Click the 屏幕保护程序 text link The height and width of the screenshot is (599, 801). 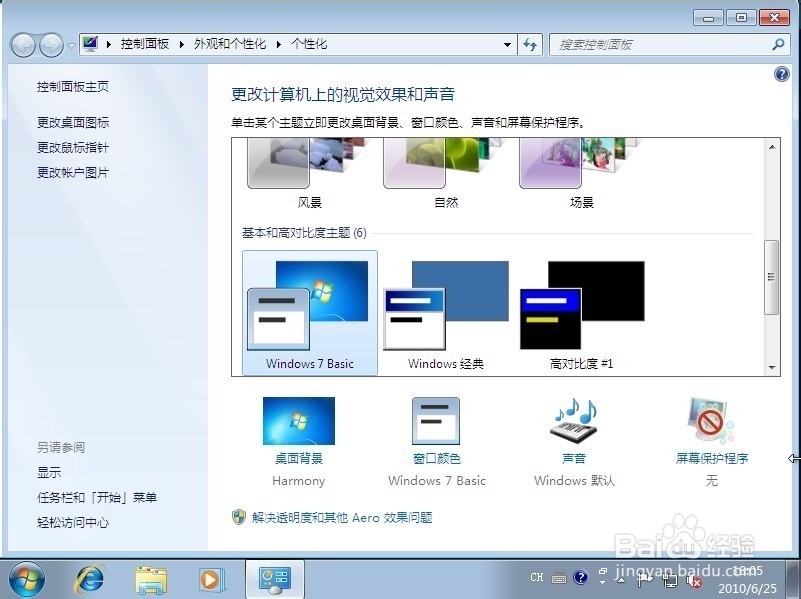[712, 459]
